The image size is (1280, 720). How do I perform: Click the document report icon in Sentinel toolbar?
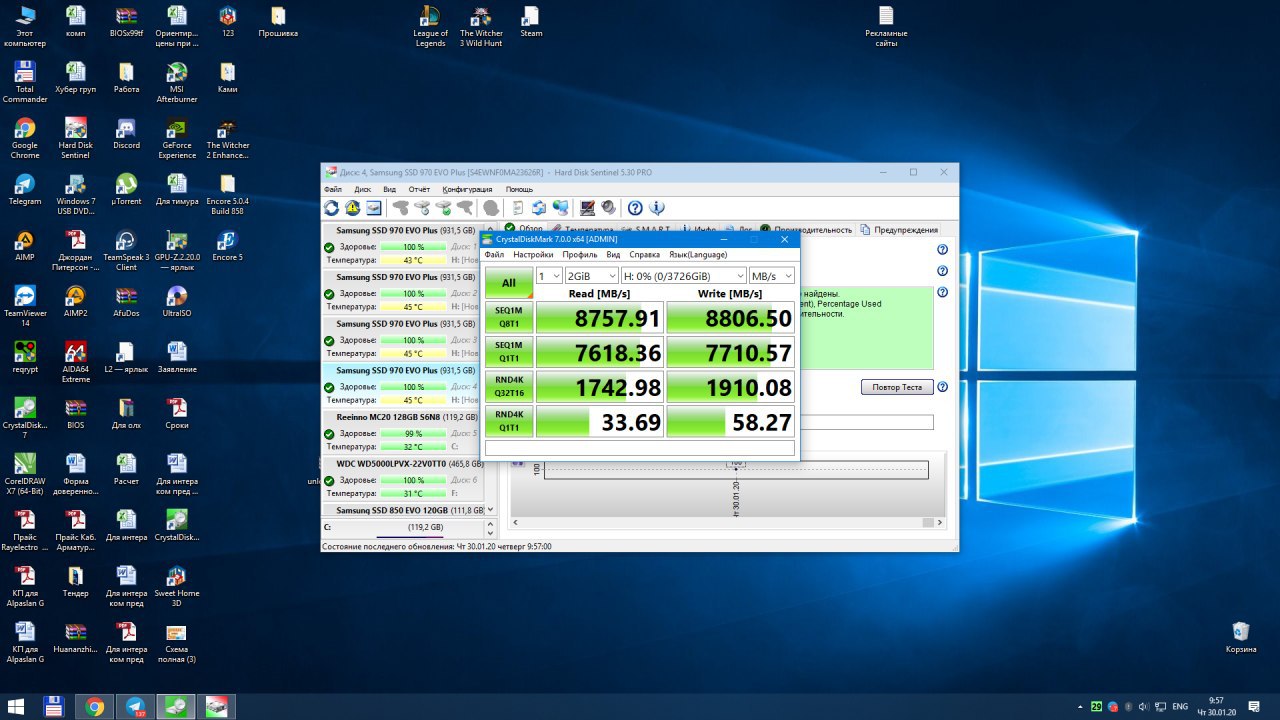(x=518, y=208)
